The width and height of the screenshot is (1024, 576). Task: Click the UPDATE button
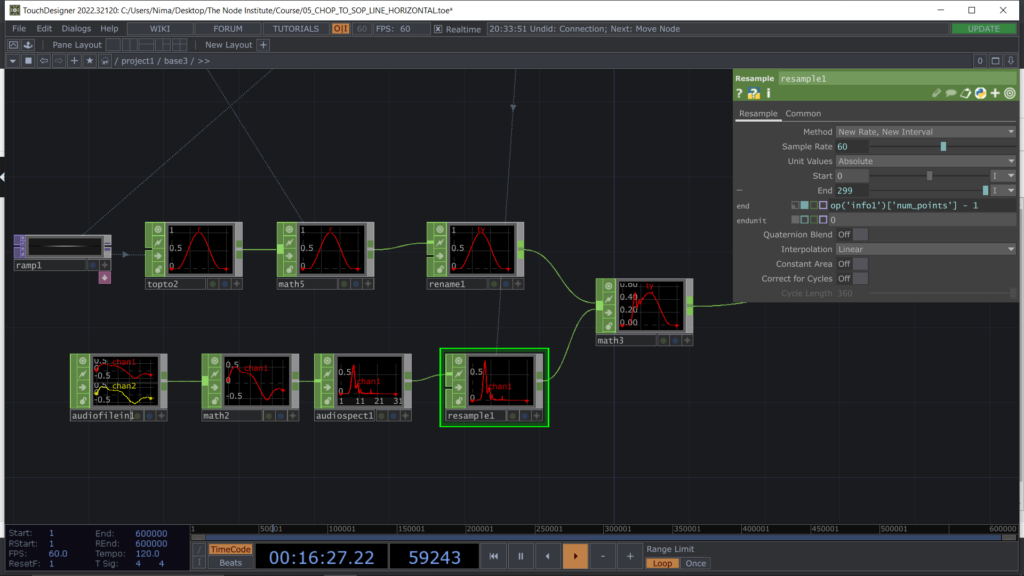(983, 29)
